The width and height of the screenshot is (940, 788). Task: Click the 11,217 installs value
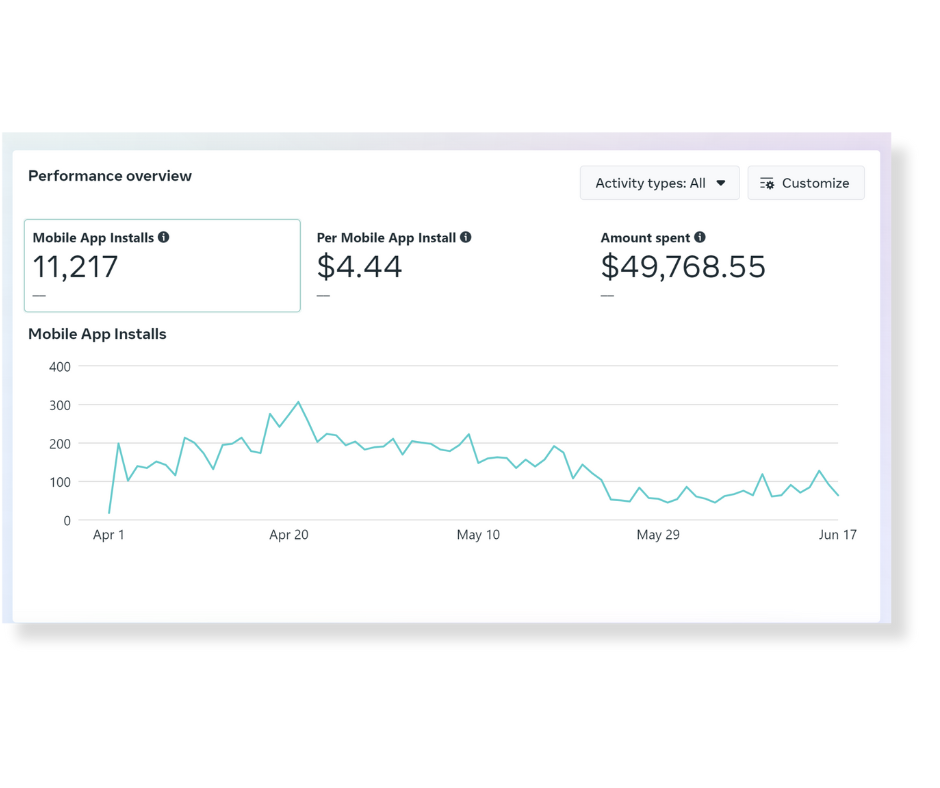[75, 267]
